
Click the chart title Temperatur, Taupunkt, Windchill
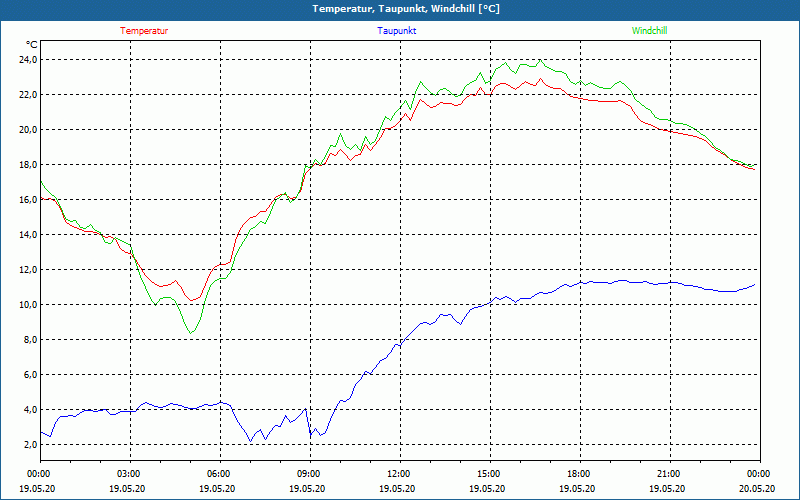coord(406,9)
